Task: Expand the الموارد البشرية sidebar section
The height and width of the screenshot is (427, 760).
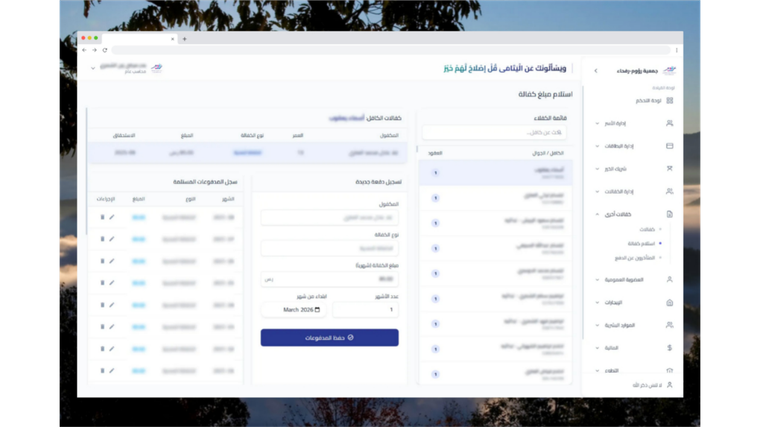Action: pos(597,325)
